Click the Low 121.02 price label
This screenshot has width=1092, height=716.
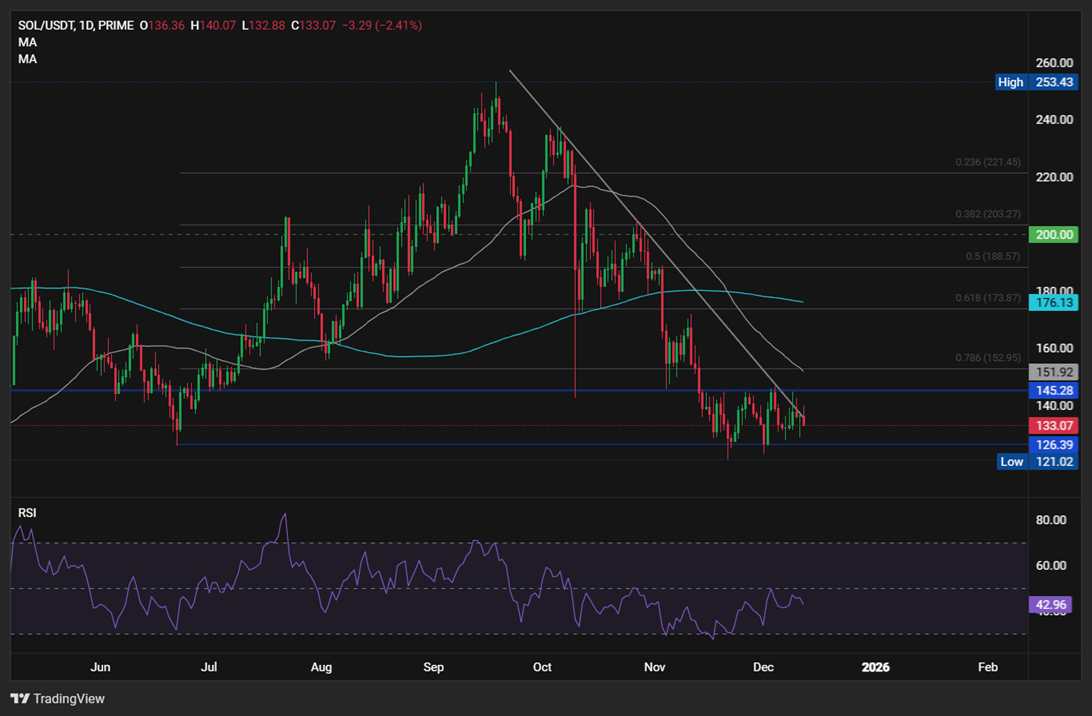click(1036, 461)
